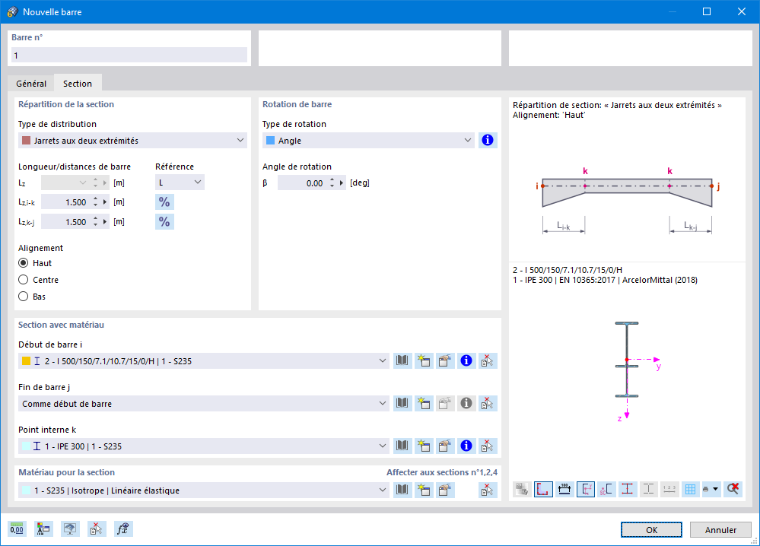The height and width of the screenshot is (546, 760).
Task: Open section library for Point interne k
Action: click(402, 446)
